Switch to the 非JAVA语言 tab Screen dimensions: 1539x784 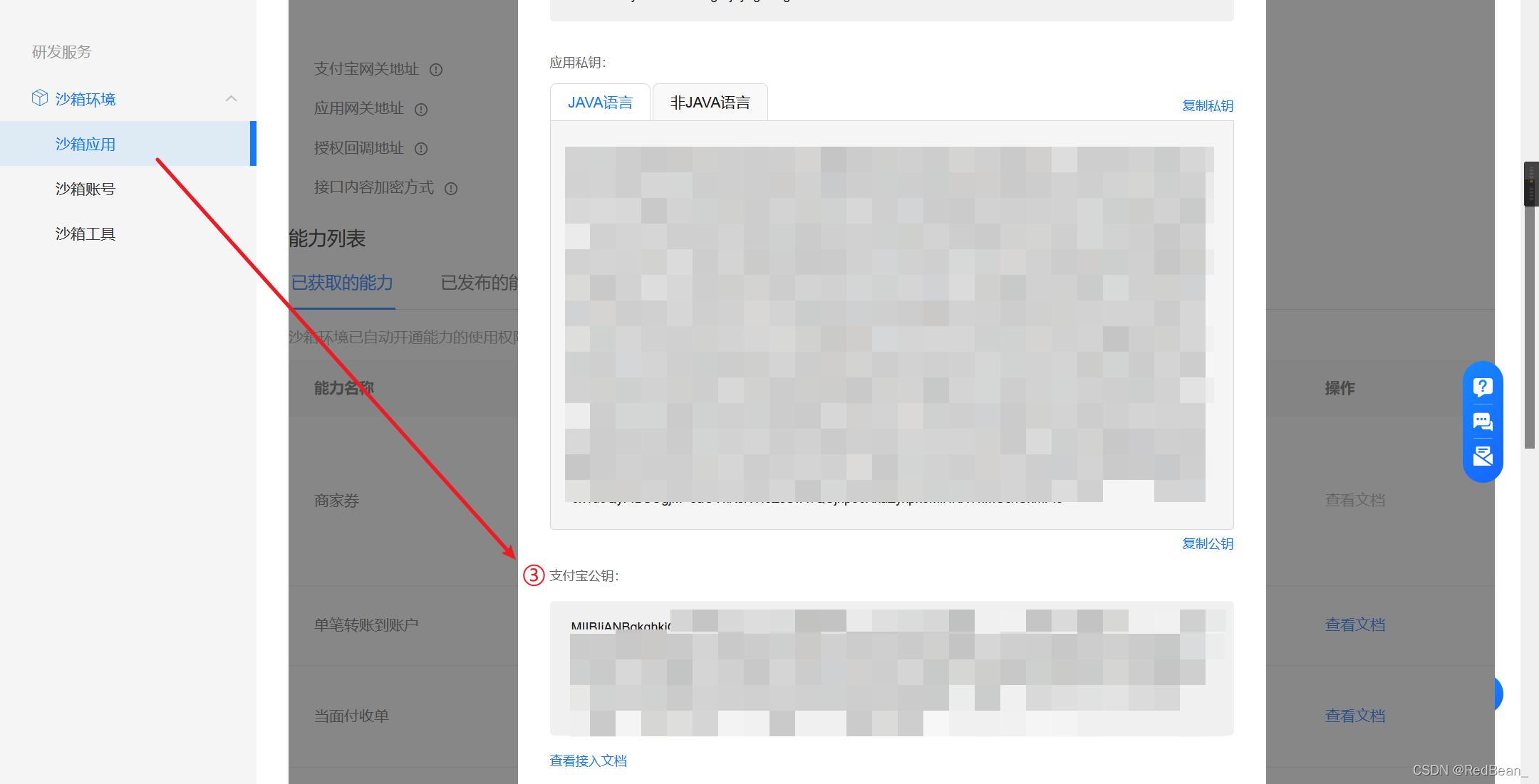click(710, 103)
